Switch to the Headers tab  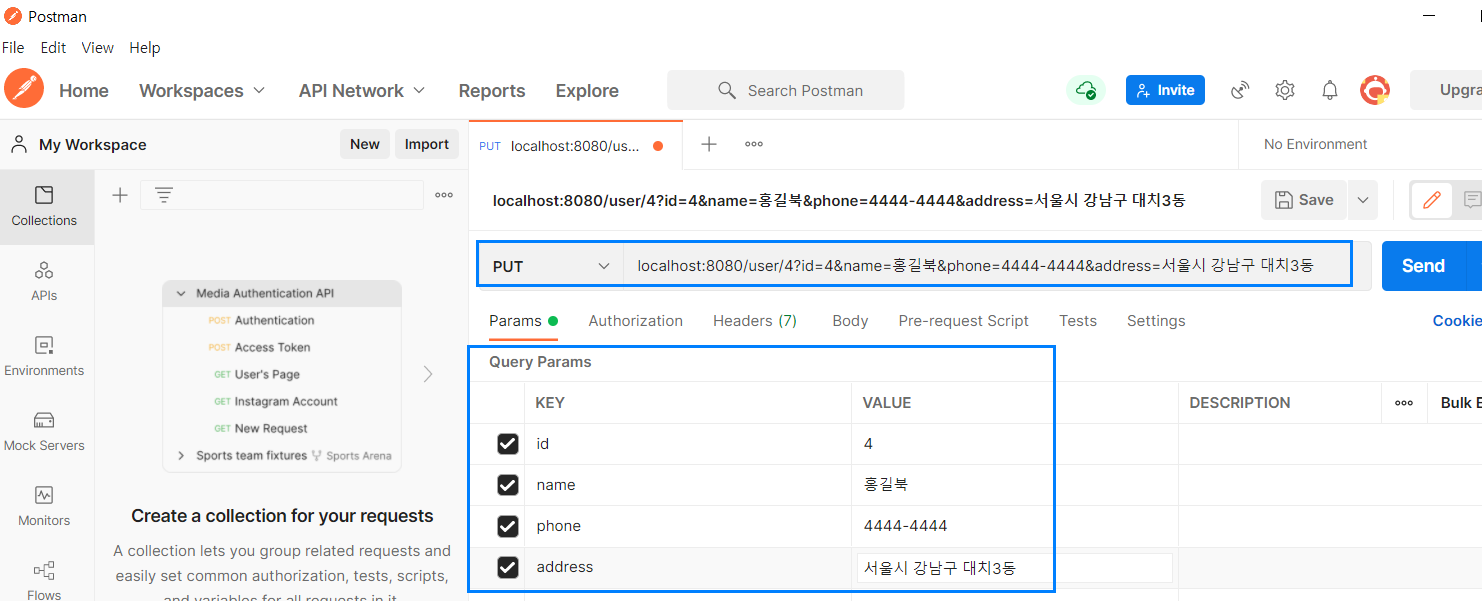click(755, 321)
